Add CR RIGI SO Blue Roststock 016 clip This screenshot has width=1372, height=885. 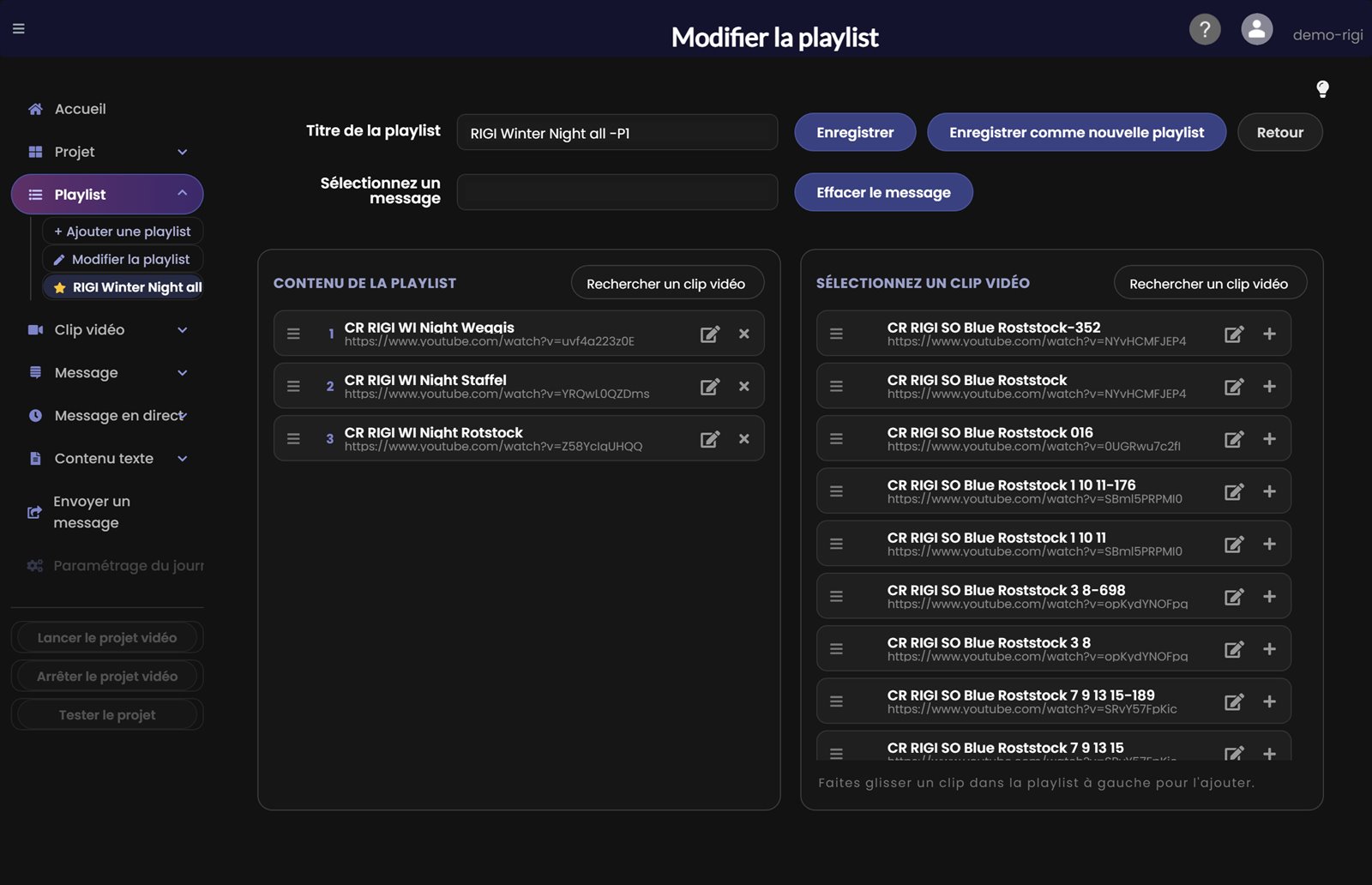(1270, 439)
